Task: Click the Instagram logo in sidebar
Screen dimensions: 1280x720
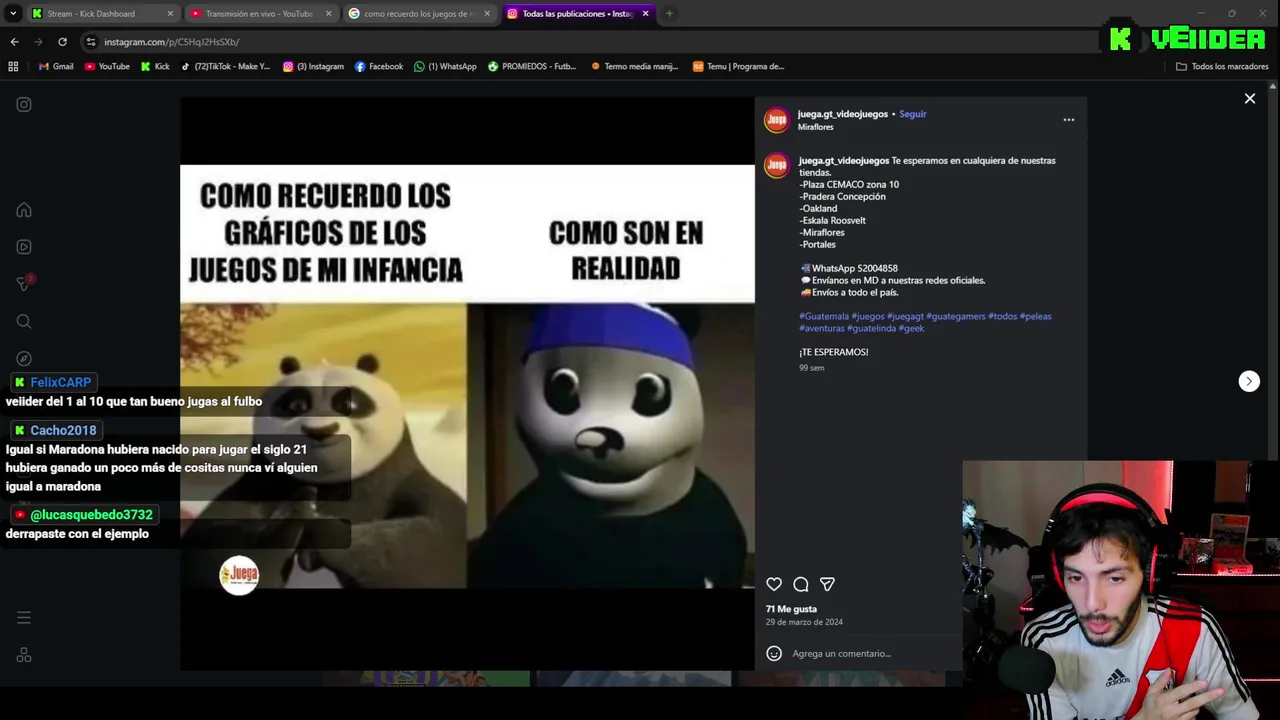Action: [x=24, y=104]
